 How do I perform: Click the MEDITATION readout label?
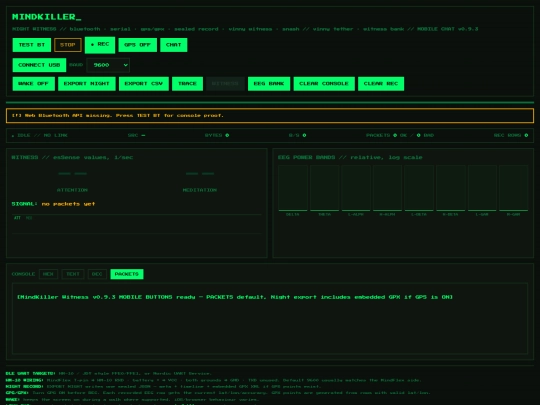click(x=200, y=190)
